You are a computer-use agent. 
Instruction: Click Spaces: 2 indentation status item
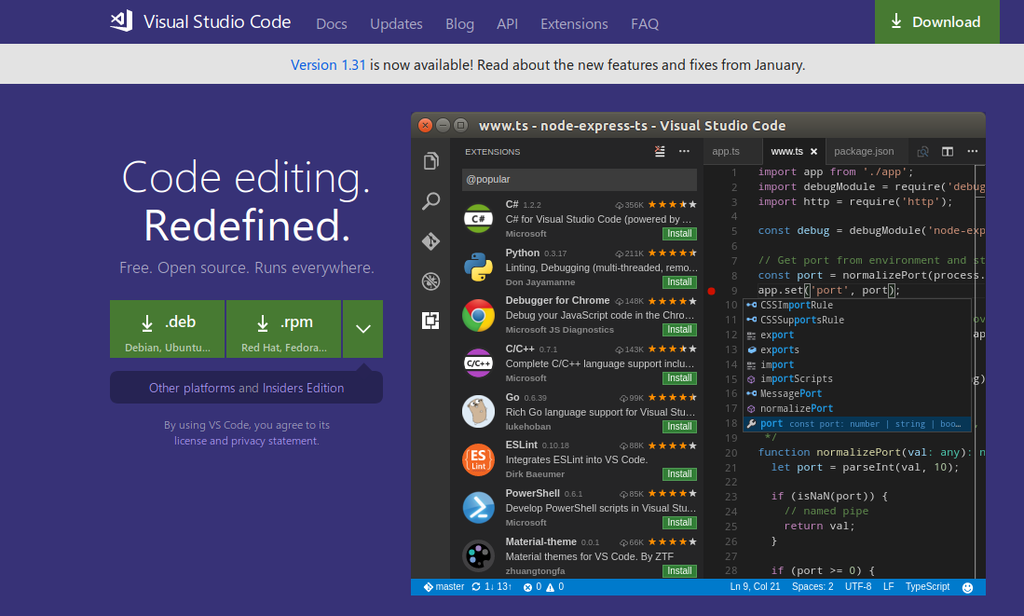[x=812, y=587]
